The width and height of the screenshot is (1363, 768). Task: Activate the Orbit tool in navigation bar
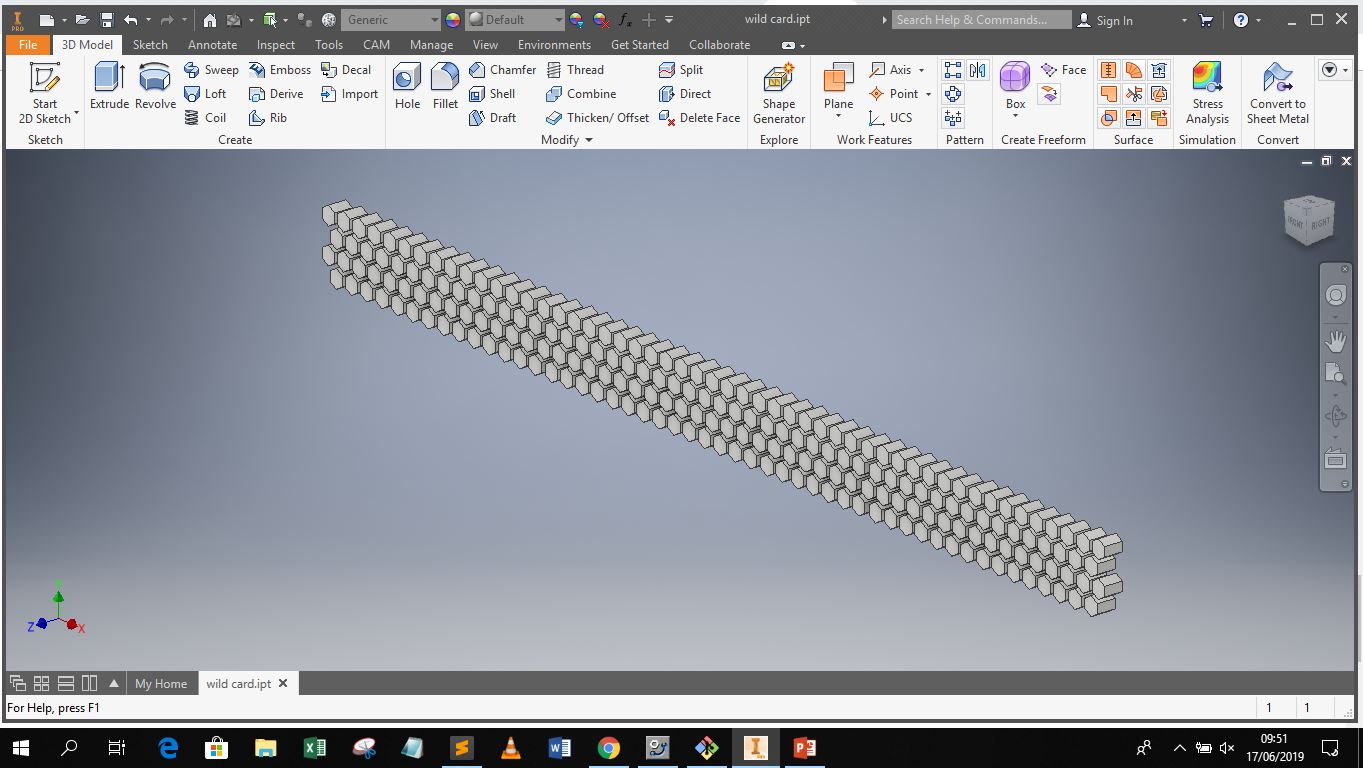pos(1335,417)
